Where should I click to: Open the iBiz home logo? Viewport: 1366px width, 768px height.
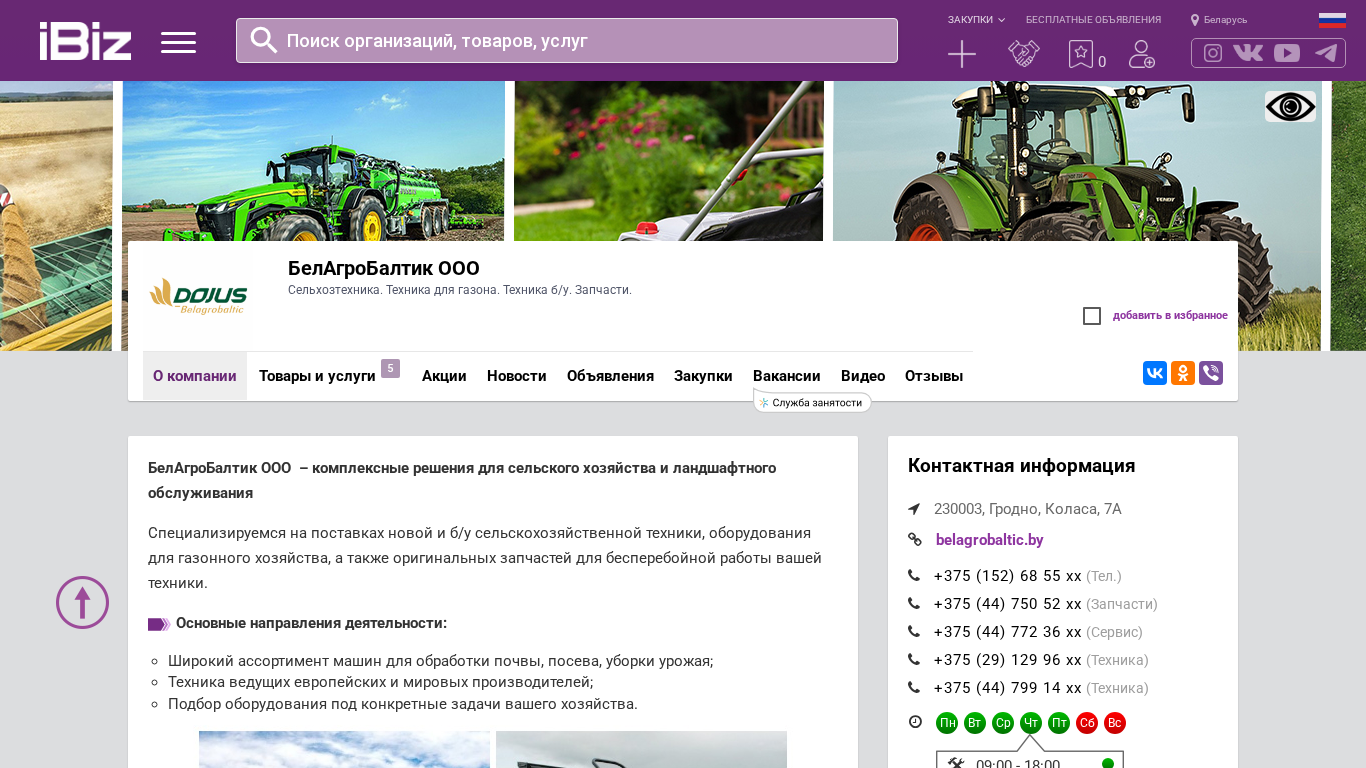pos(85,41)
